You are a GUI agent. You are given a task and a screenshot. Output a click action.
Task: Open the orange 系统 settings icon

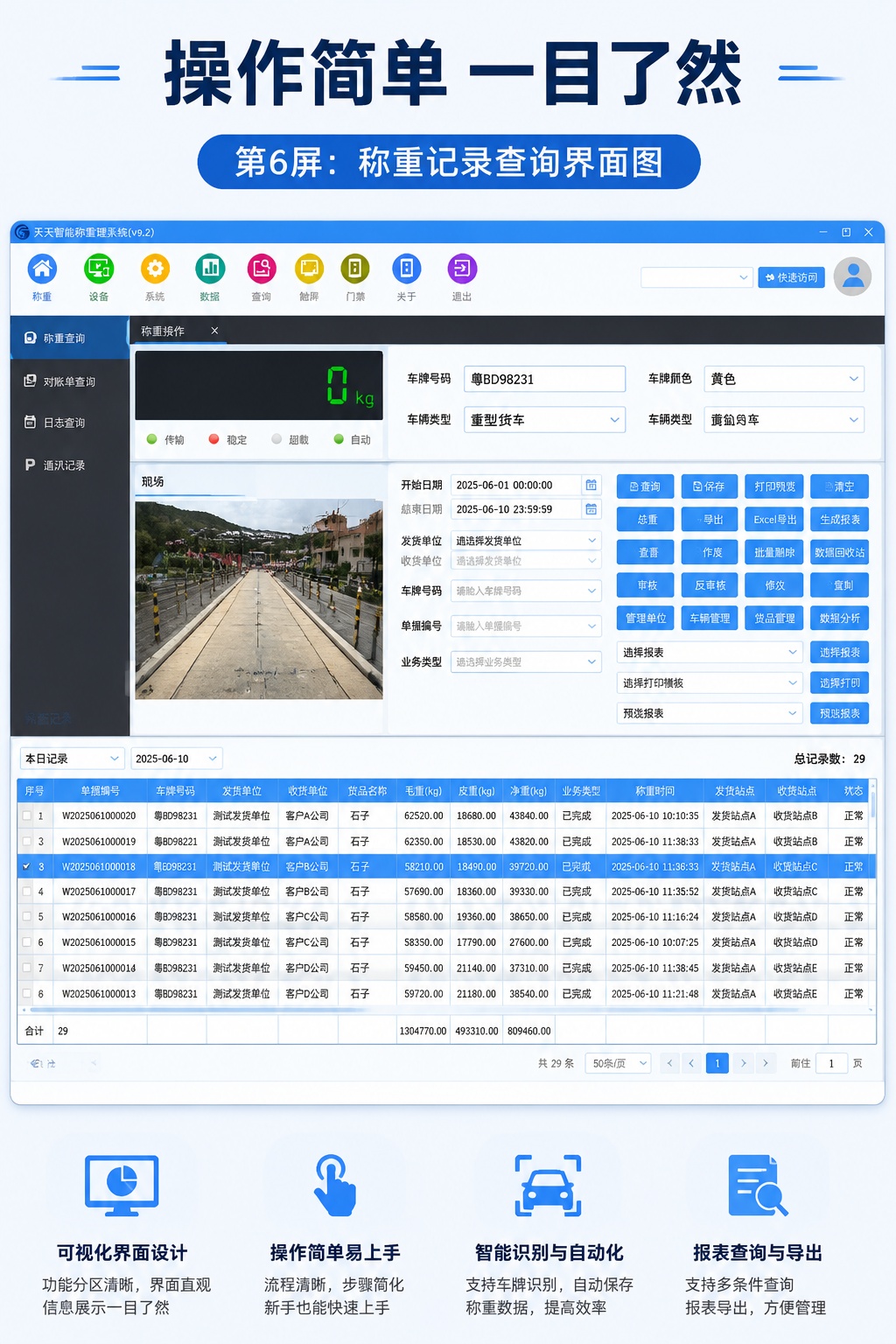[x=155, y=268]
